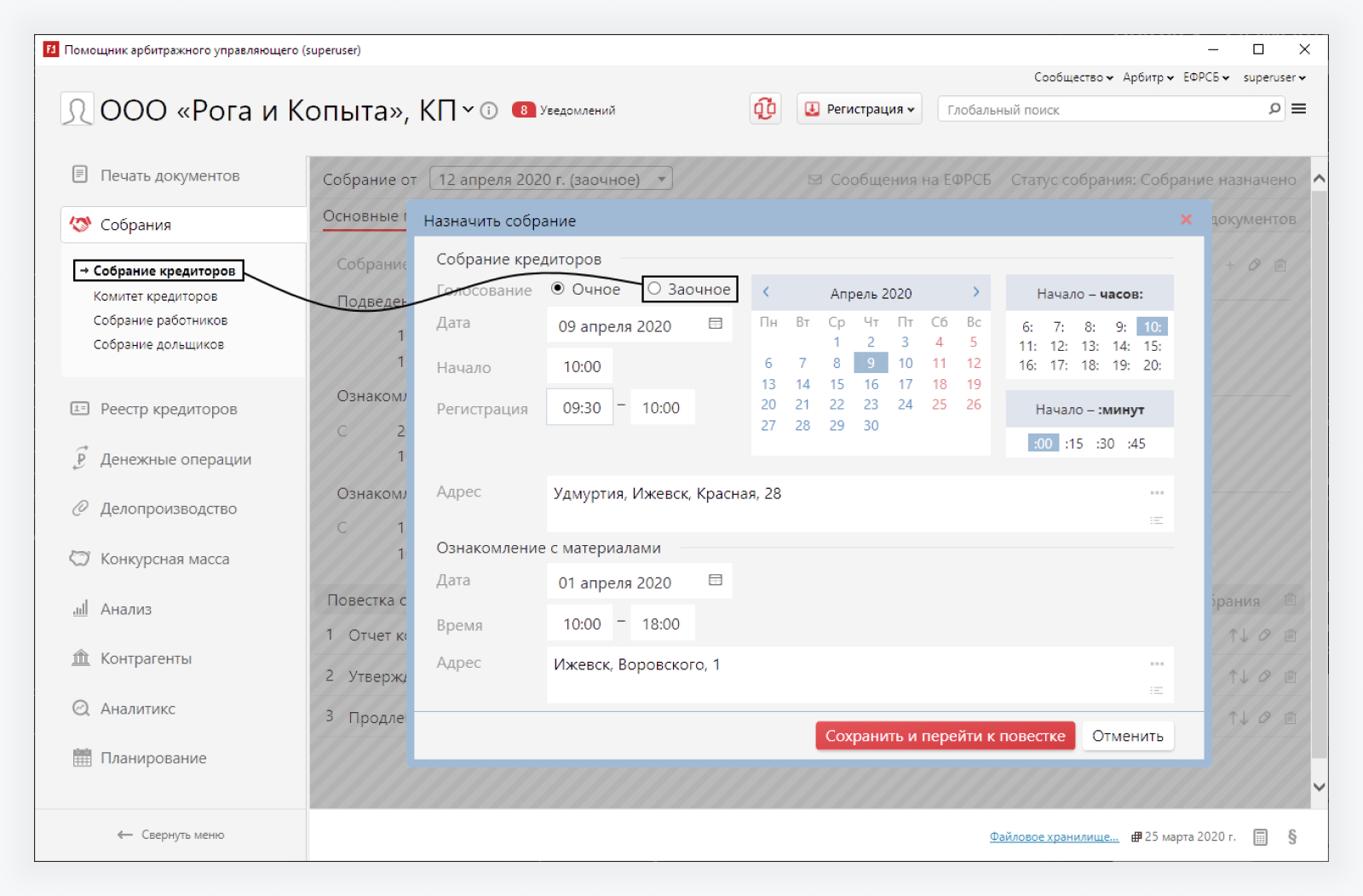
Task: Click the user avatar icon near company name
Action: [78, 110]
